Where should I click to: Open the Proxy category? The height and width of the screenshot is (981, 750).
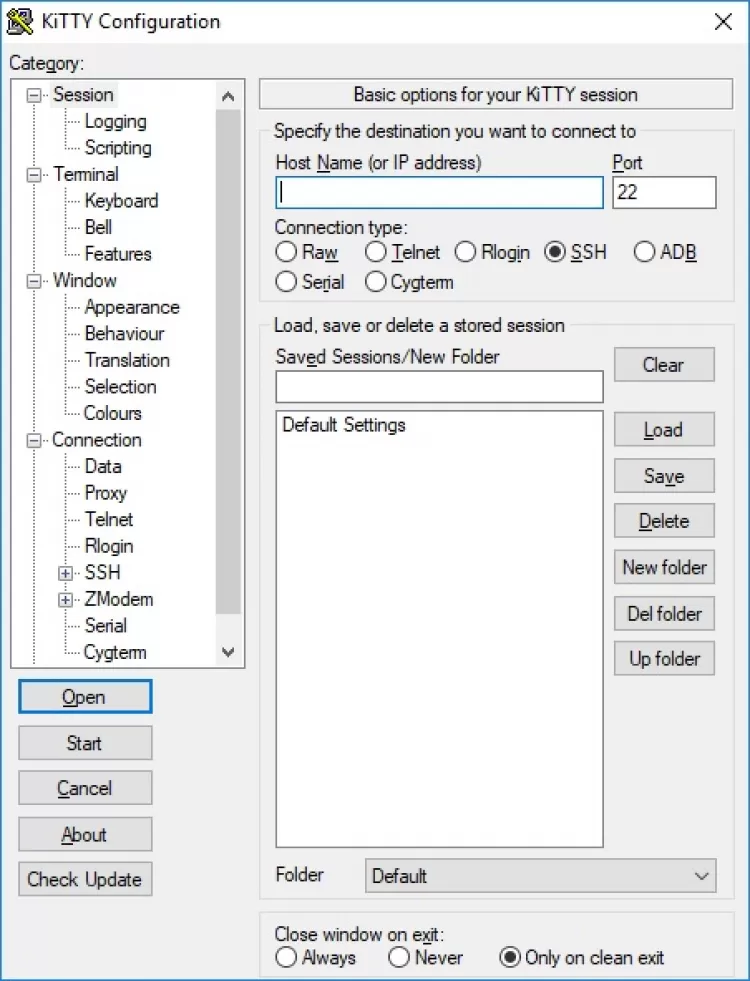tap(105, 493)
